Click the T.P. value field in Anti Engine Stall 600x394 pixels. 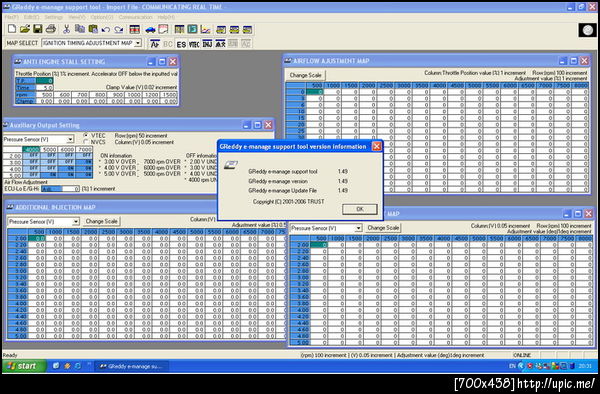[x=44, y=81]
